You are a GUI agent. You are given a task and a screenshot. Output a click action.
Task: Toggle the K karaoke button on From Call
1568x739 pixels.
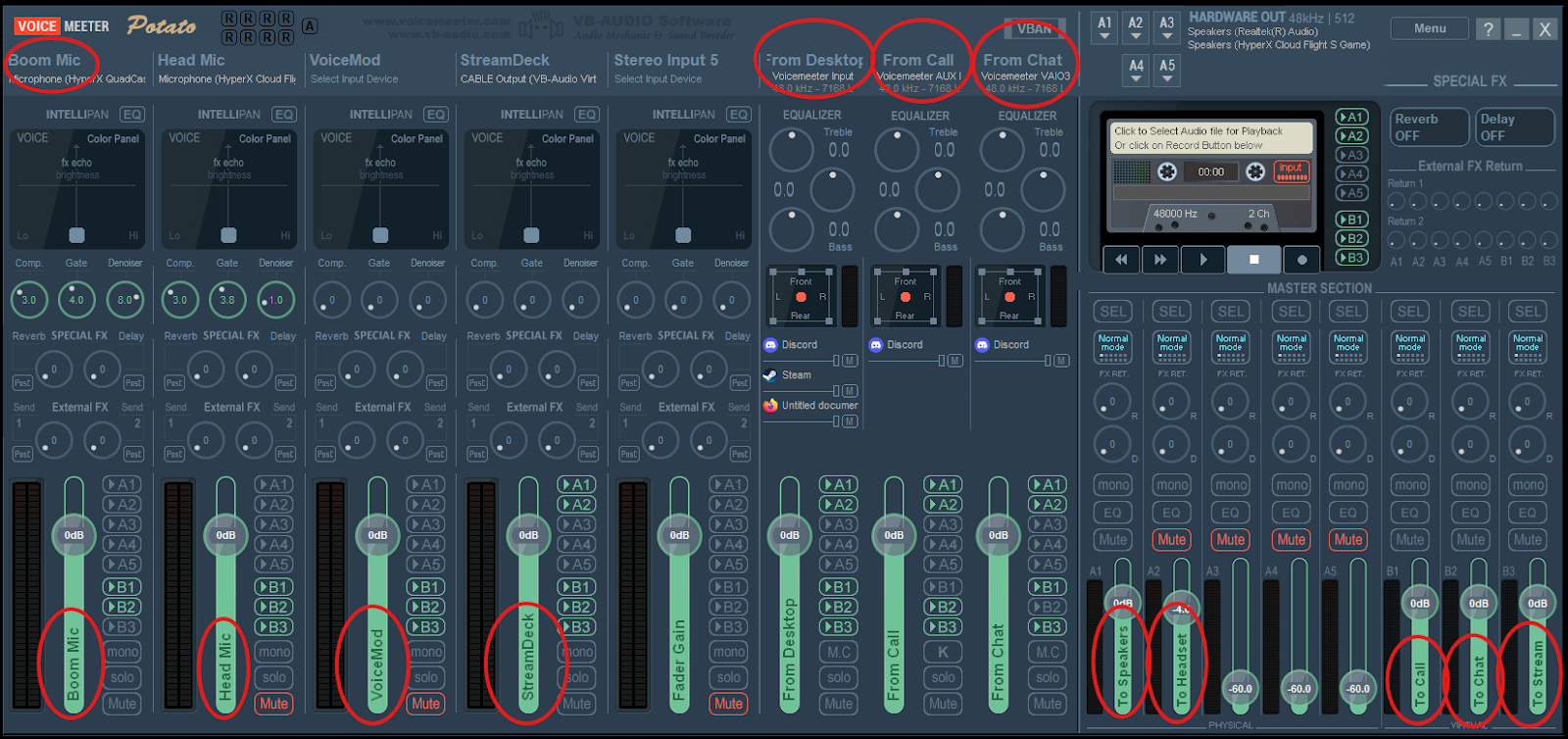pyautogui.click(x=943, y=652)
